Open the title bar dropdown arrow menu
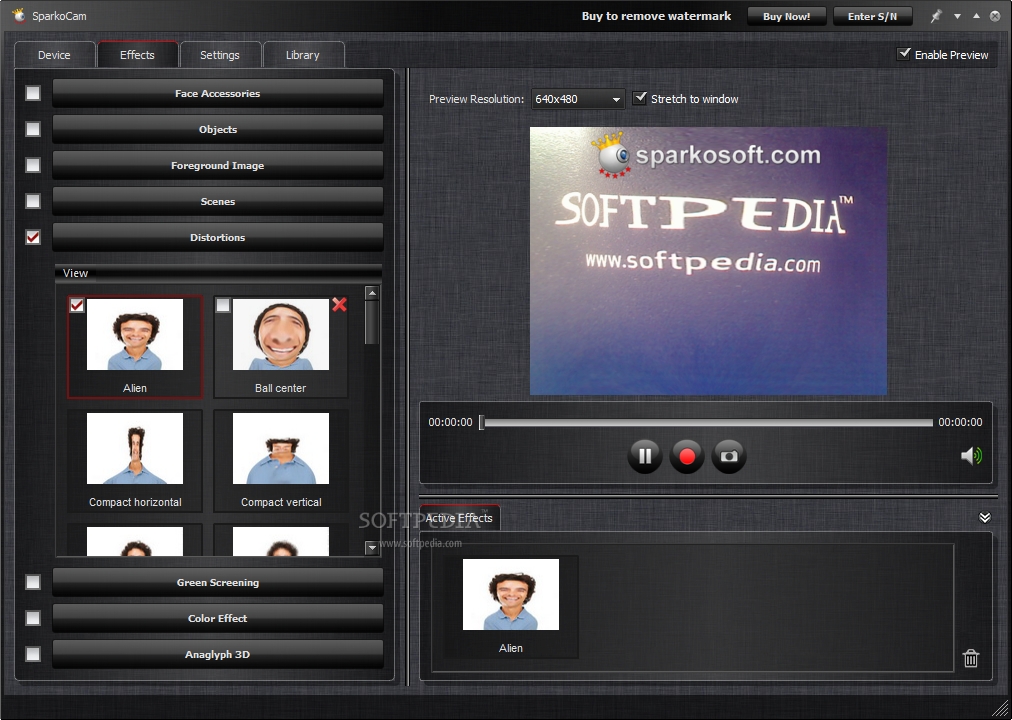Viewport: 1012px width, 720px height. [958, 16]
